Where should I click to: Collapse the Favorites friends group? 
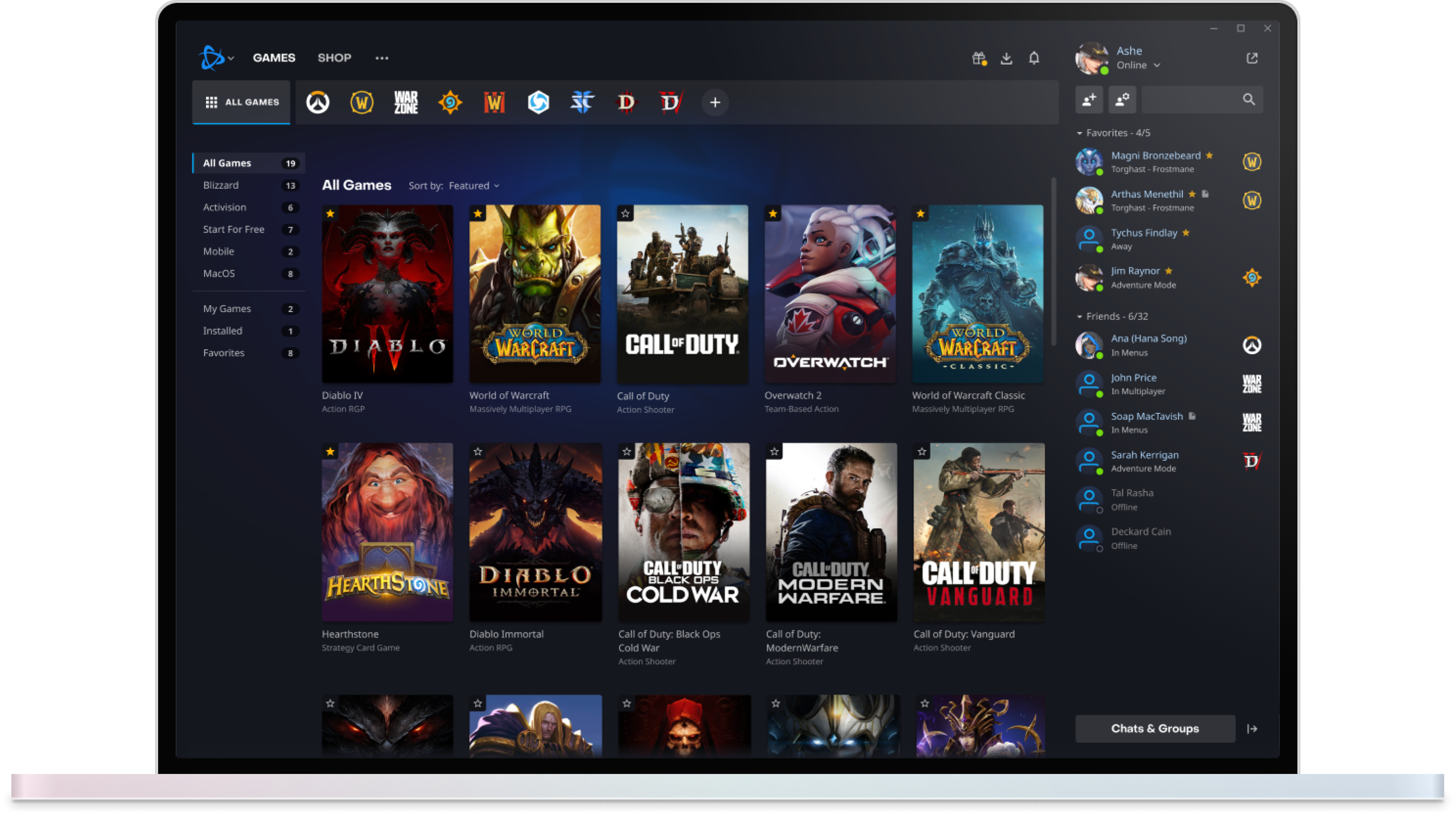tap(1080, 134)
